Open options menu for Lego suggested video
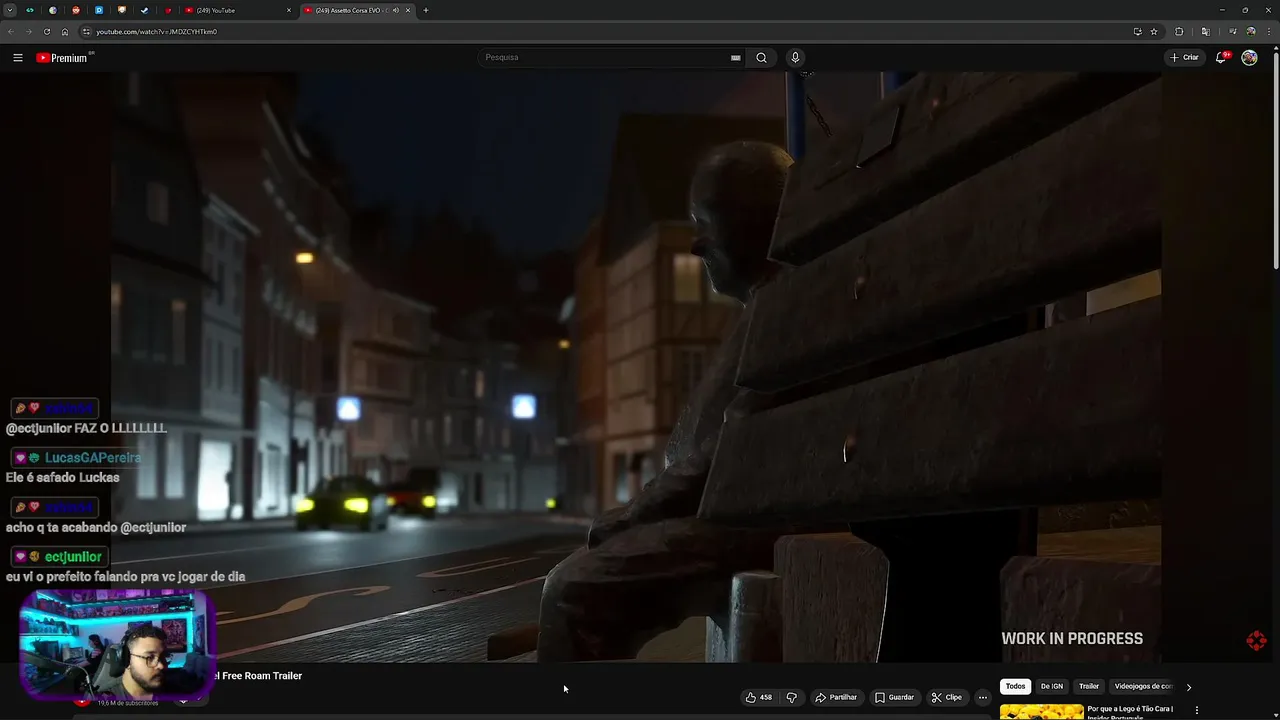The image size is (1280, 720). 1197,711
